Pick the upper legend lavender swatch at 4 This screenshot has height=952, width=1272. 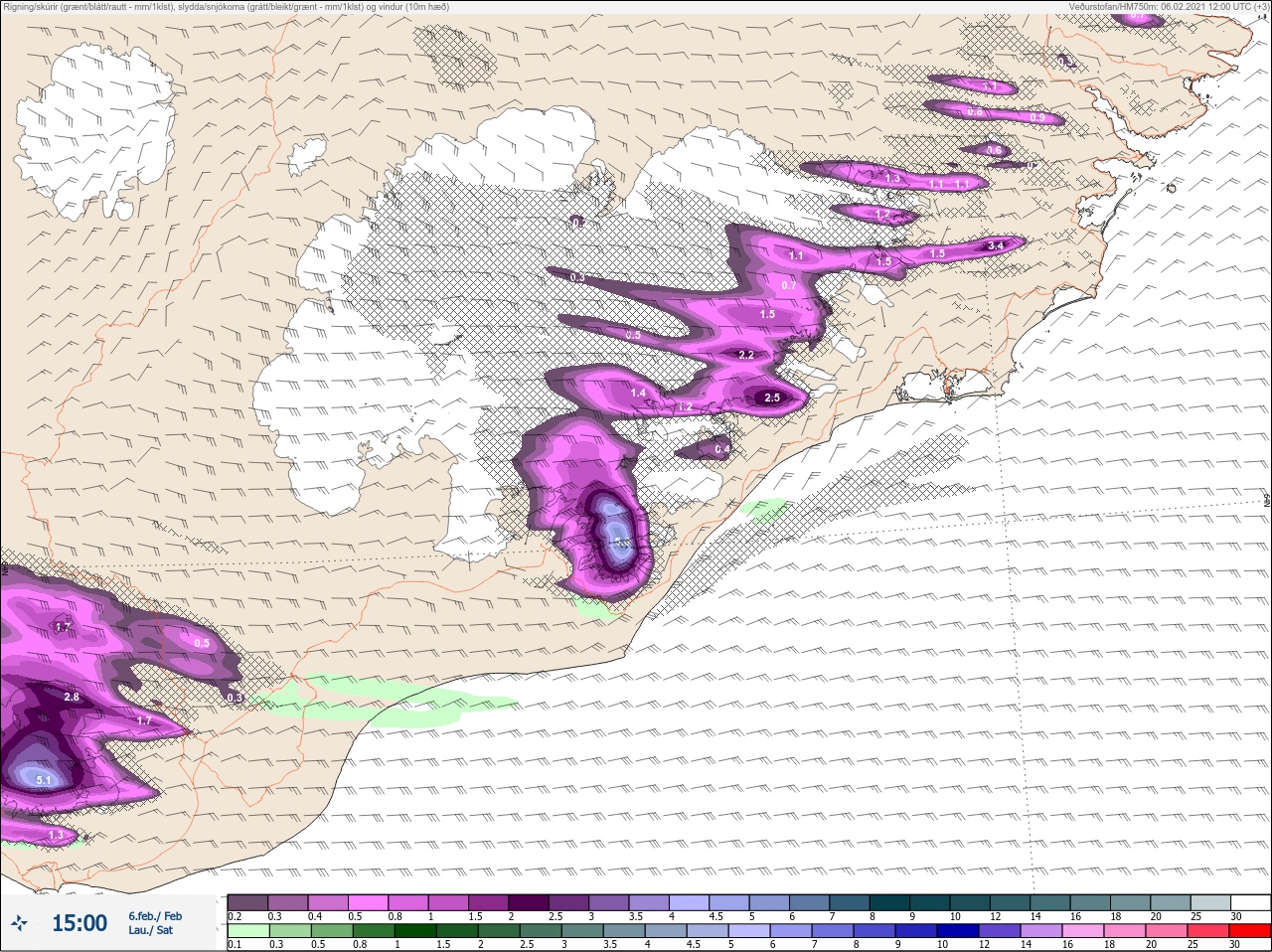pos(690,902)
